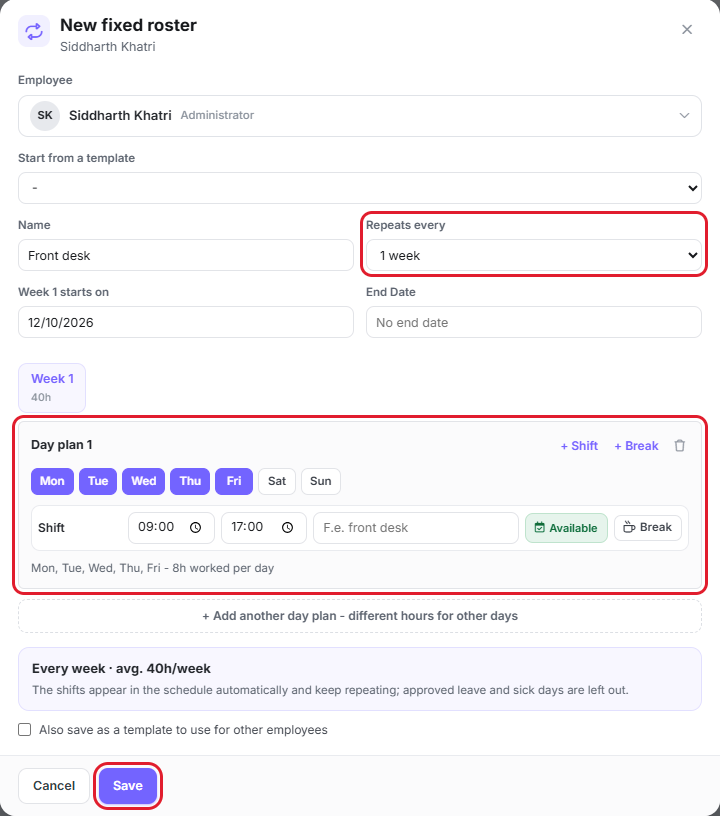The height and width of the screenshot is (816, 720).
Task: Click the End Date field
Action: click(534, 323)
